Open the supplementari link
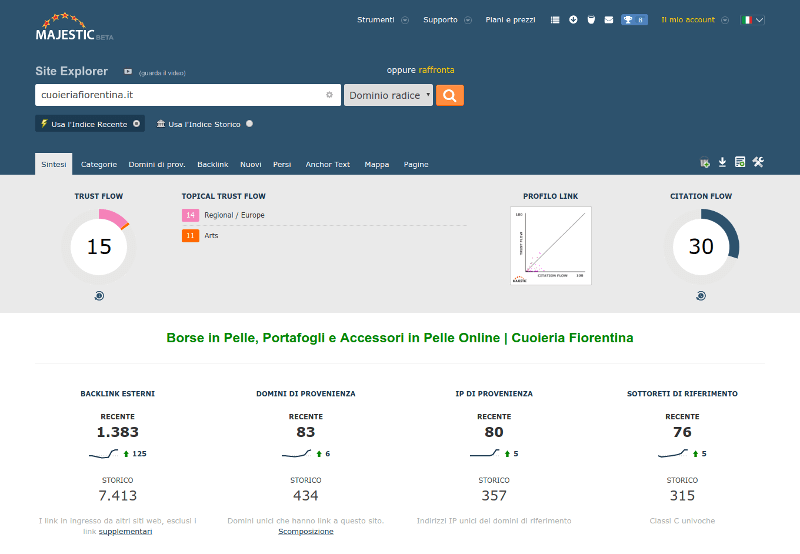800x554 pixels. (x=126, y=532)
